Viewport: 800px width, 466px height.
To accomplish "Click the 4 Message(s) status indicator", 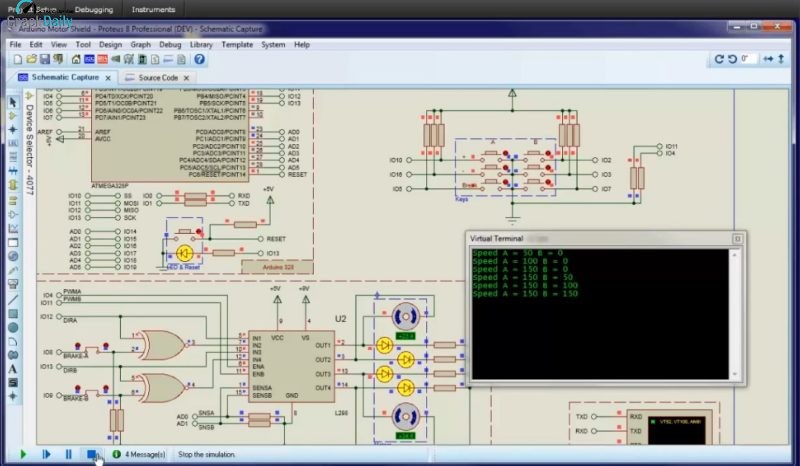I will coord(145,454).
